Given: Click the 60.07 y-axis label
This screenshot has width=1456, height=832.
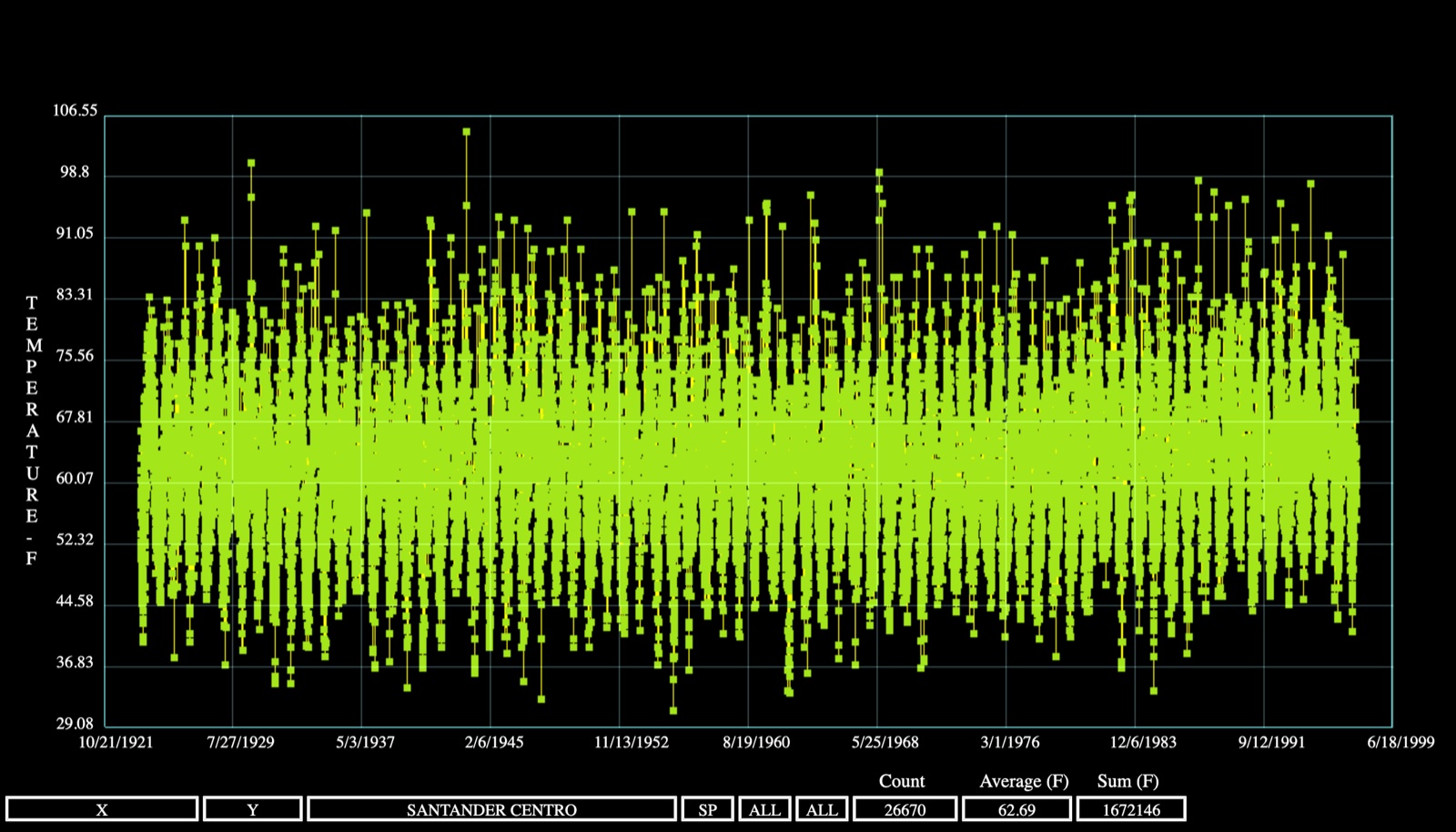Looking at the screenshot, I should click(75, 479).
